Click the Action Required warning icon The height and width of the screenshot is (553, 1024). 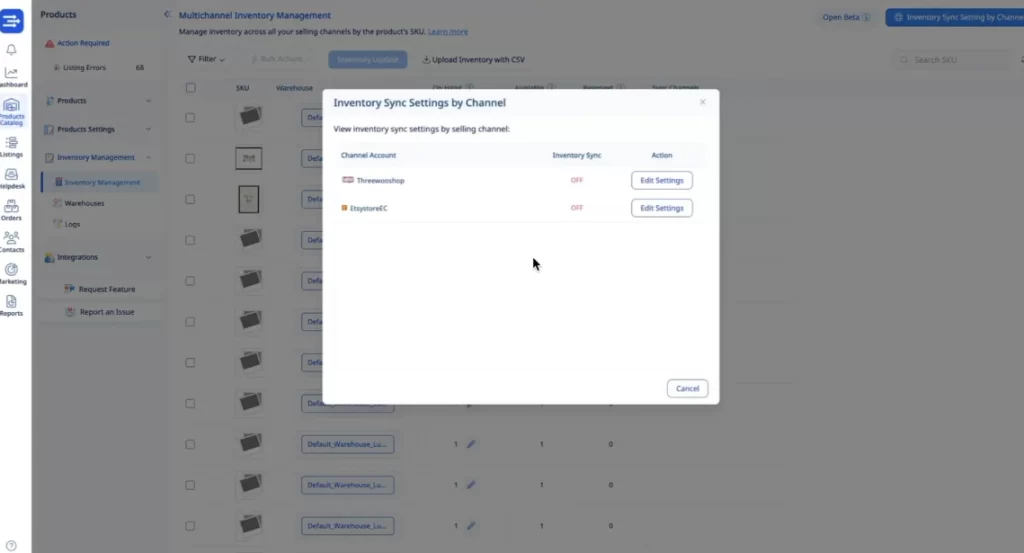point(50,43)
